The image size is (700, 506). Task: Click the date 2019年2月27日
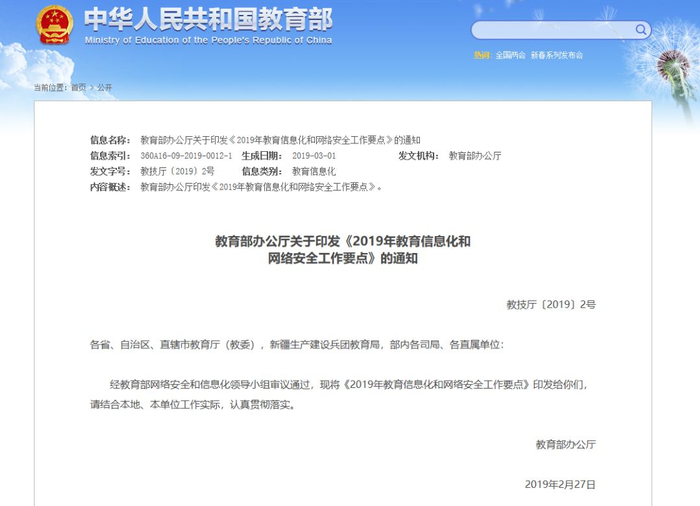(560, 485)
